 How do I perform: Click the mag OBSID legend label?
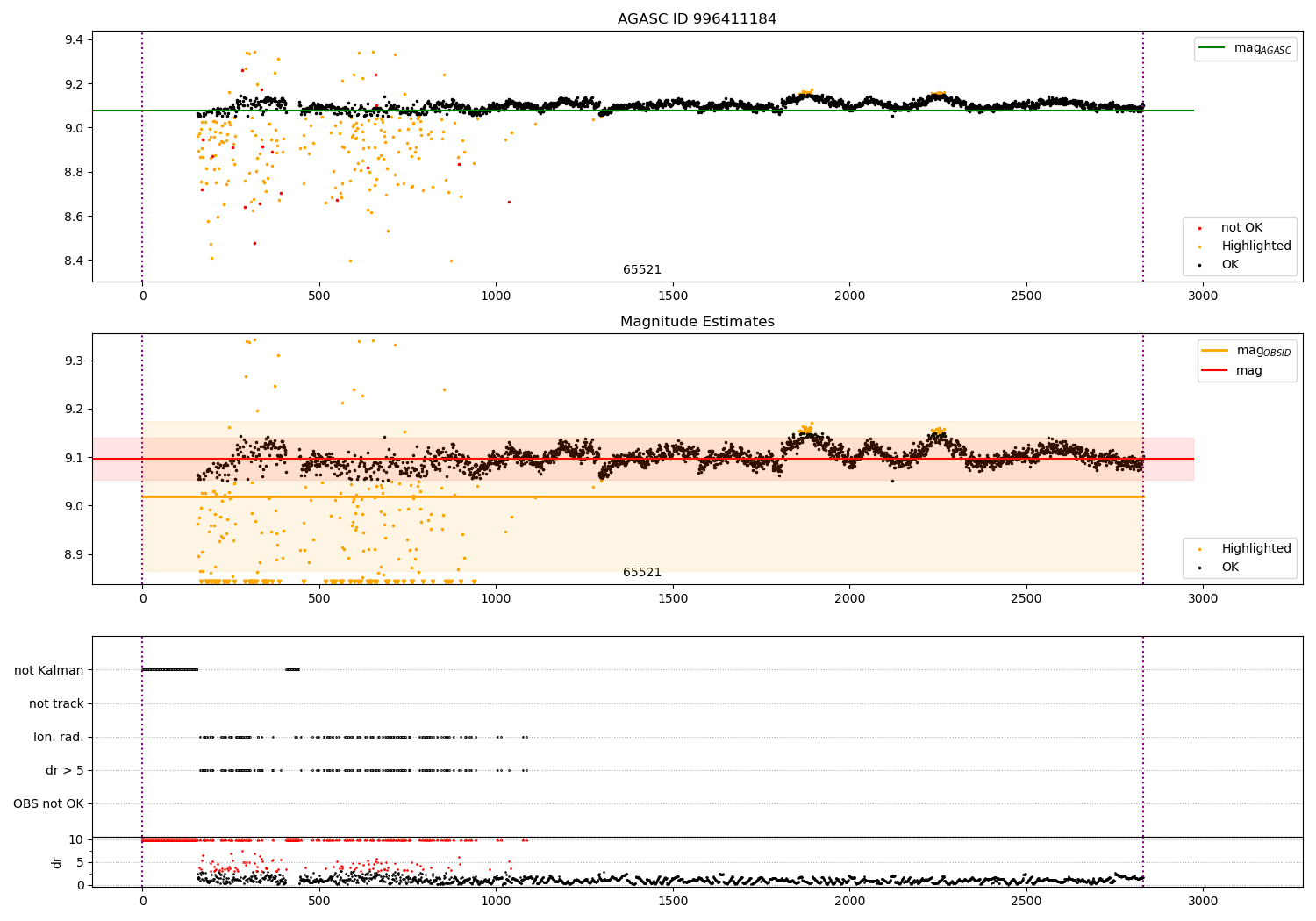pyautogui.click(x=1264, y=352)
